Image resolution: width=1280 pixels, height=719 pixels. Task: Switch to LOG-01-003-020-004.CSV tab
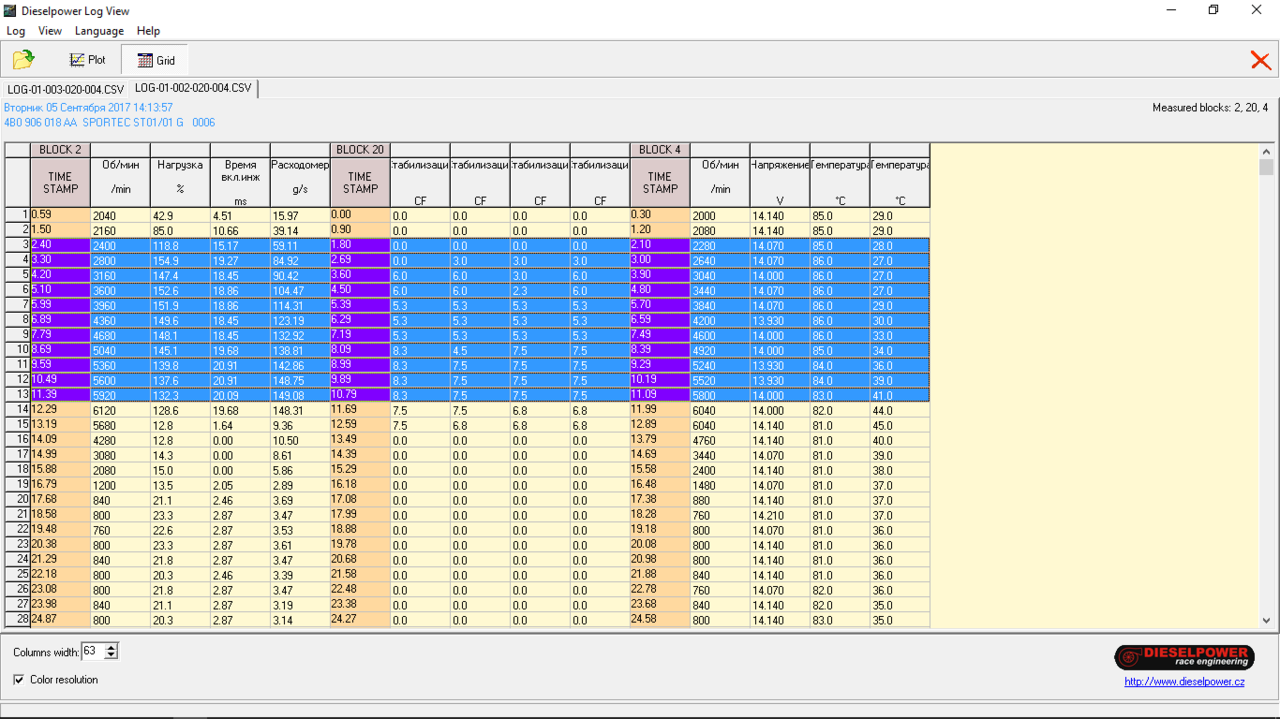pyautogui.click(x=66, y=89)
